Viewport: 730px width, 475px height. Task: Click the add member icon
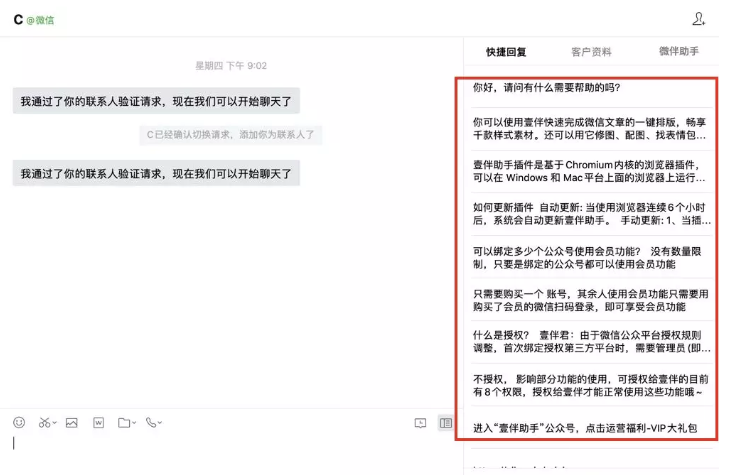click(x=698, y=19)
